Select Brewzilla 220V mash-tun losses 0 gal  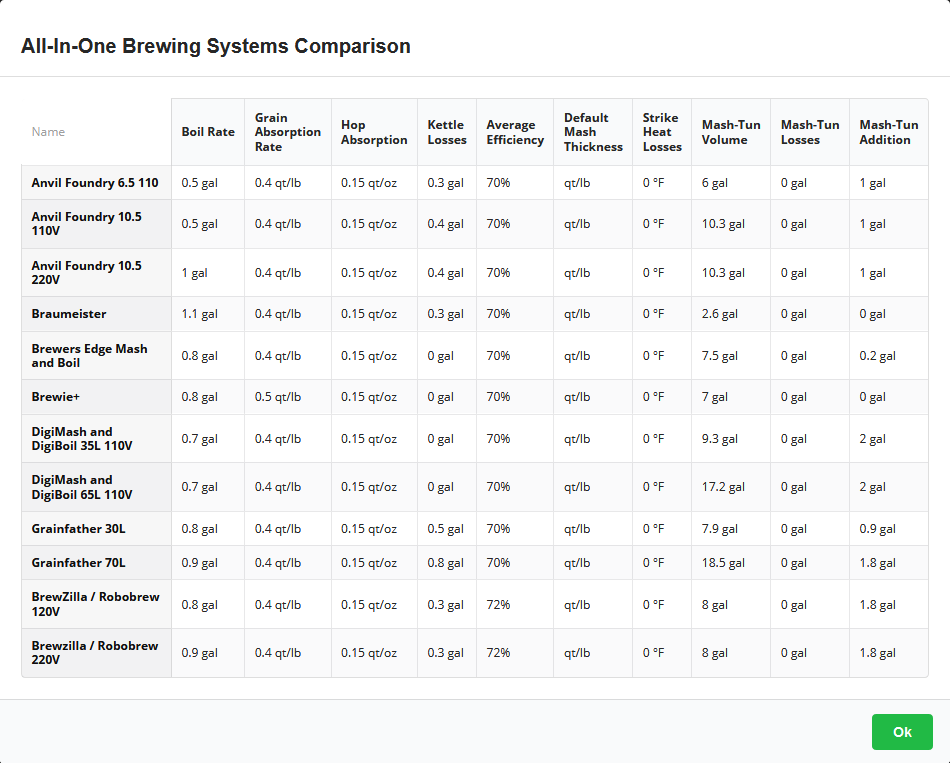point(794,653)
